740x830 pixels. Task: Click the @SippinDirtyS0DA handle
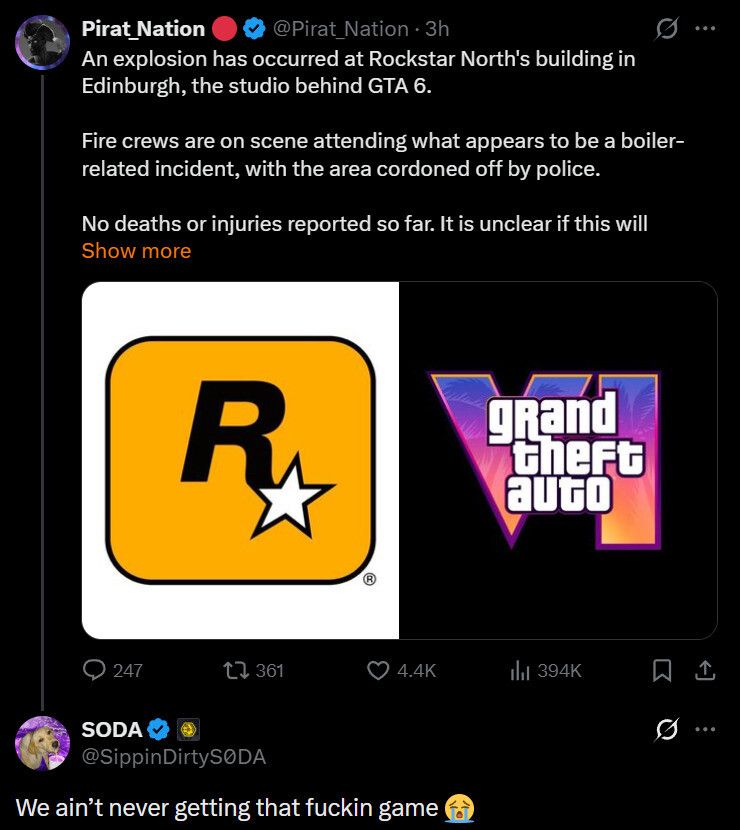(173, 757)
